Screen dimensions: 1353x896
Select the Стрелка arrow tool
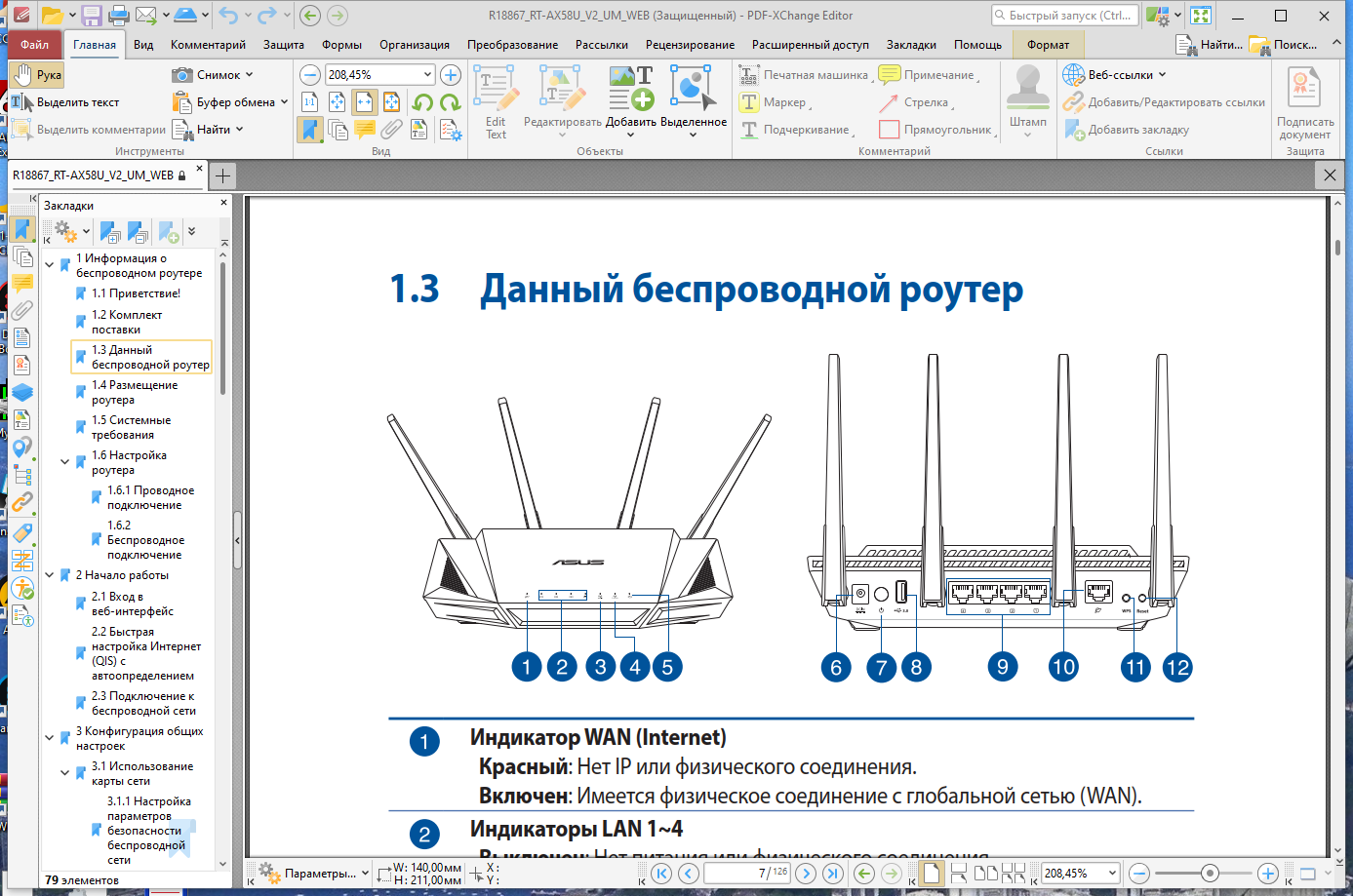click(x=916, y=102)
